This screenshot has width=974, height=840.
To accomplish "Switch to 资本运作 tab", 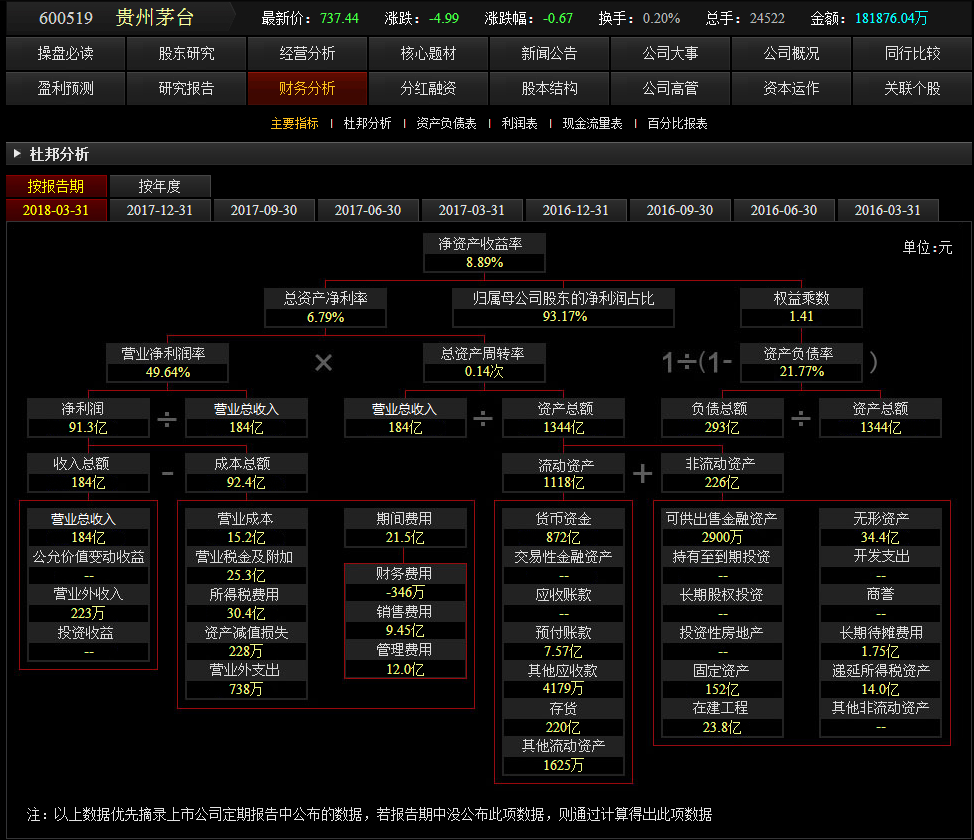I will pos(791,88).
